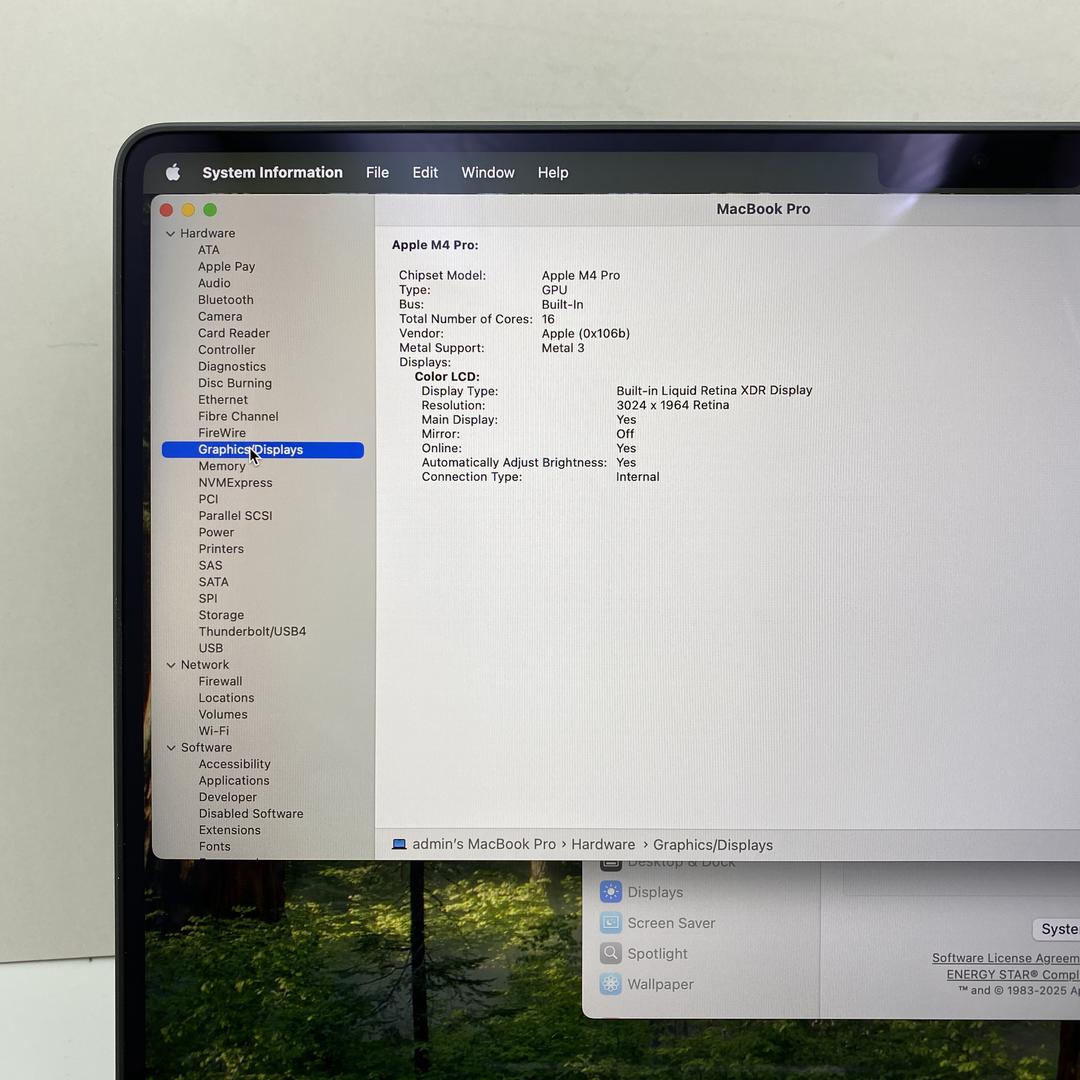
Task: Open Spotlight icon in System Settings
Action: pos(611,953)
